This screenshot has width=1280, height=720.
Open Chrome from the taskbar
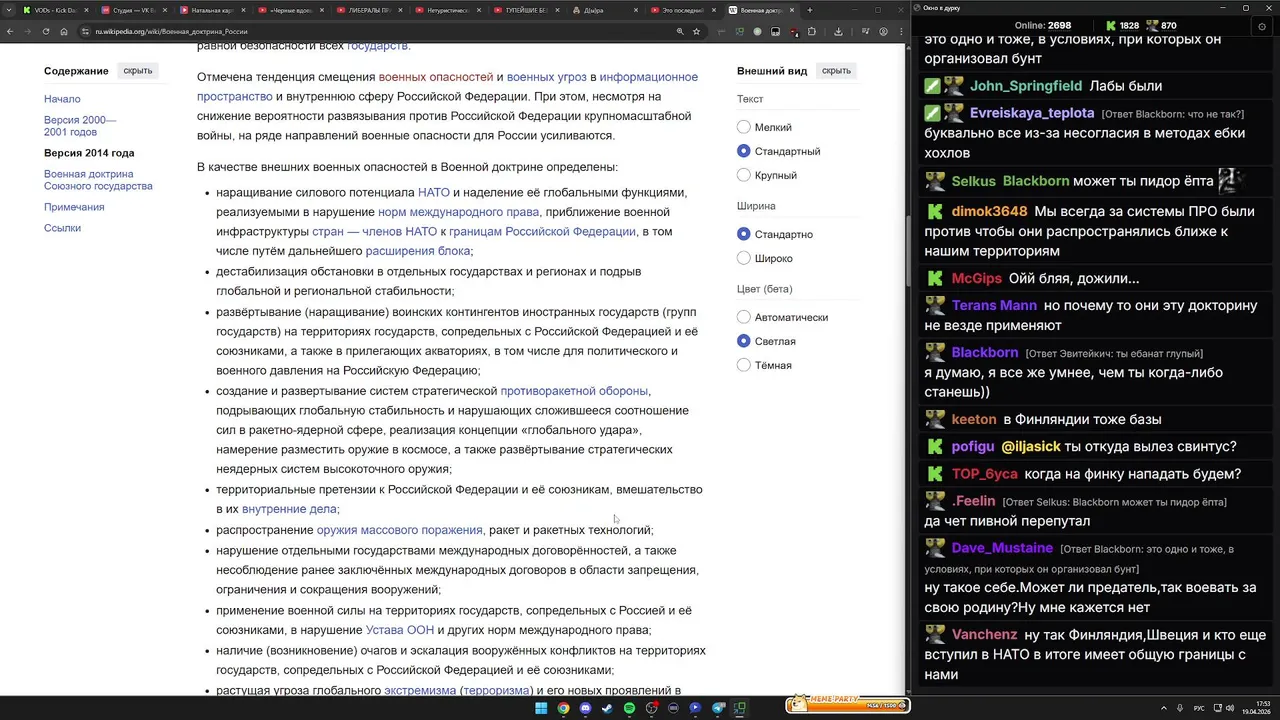pos(563,708)
